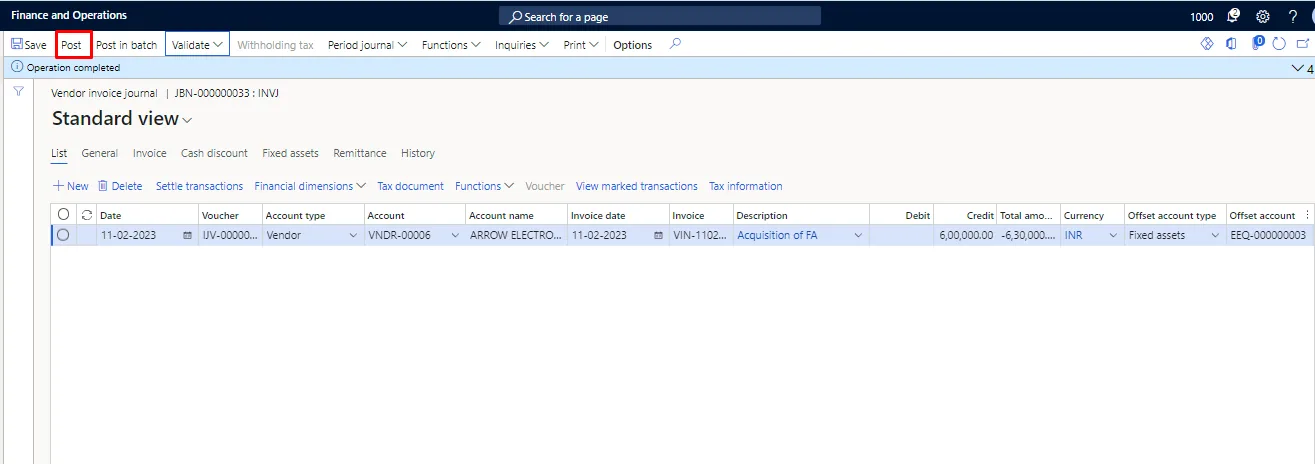The width and height of the screenshot is (1315, 464).
Task: Open the History tab
Action: tap(418, 153)
